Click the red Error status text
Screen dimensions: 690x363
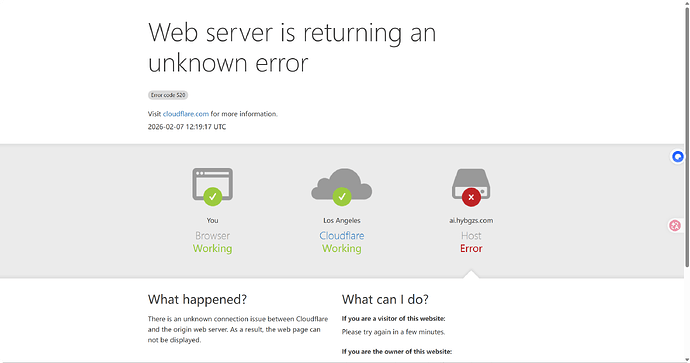coord(471,249)
